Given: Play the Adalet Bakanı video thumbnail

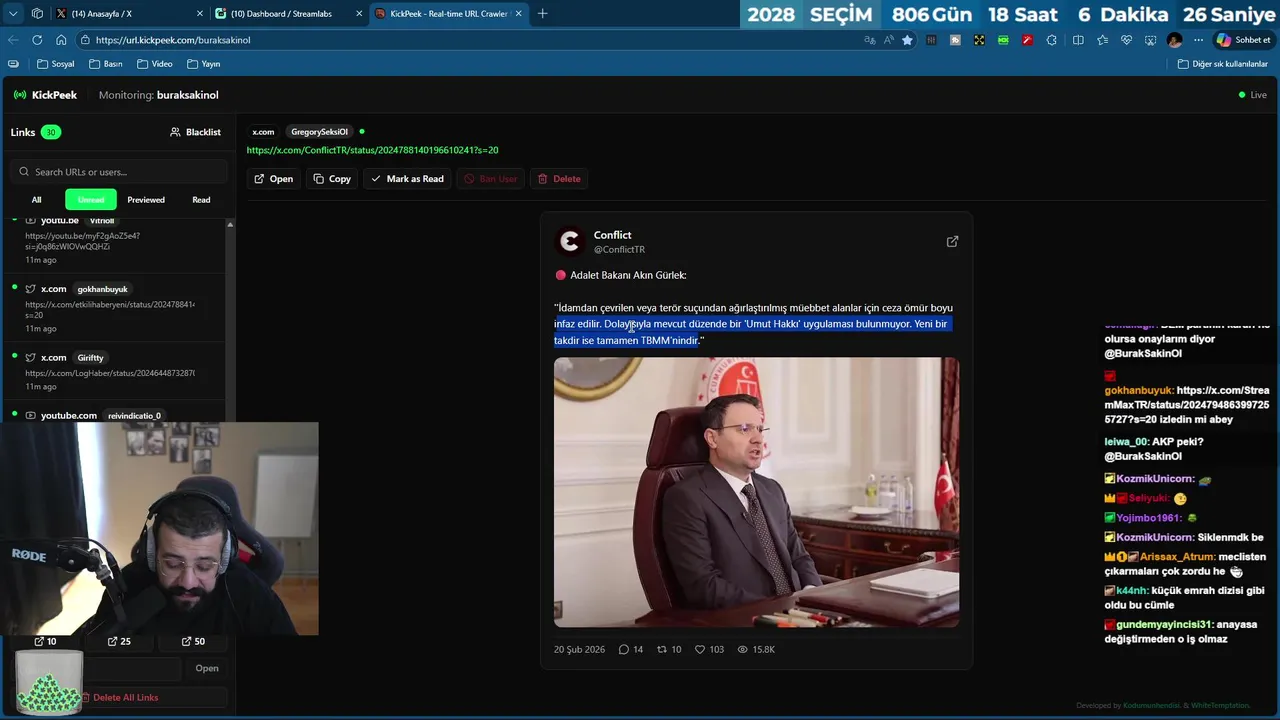Looking at the screenshot, I should [756, 492].
